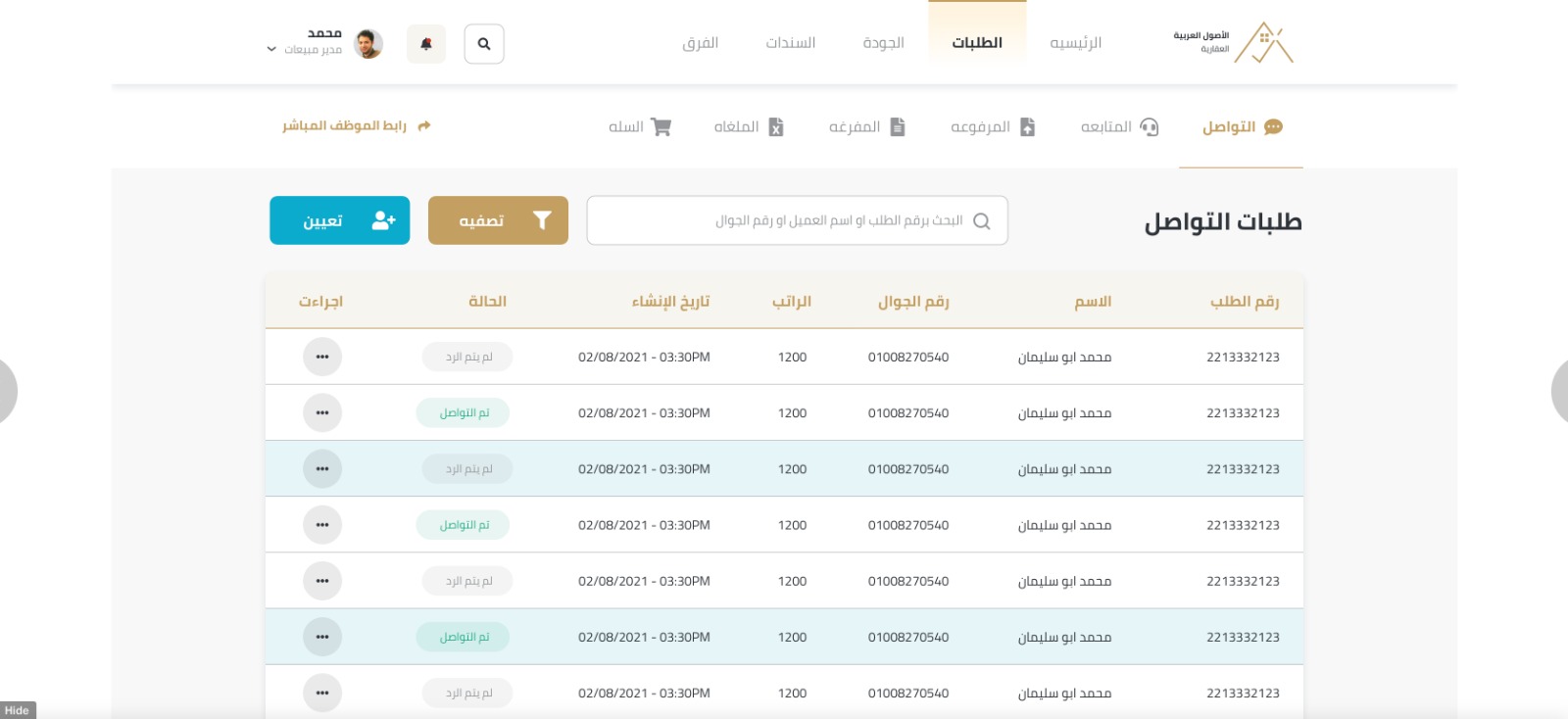1568x719 pixels.
Task: Switch to the التواصل tab
Action: click(1242, 127)
